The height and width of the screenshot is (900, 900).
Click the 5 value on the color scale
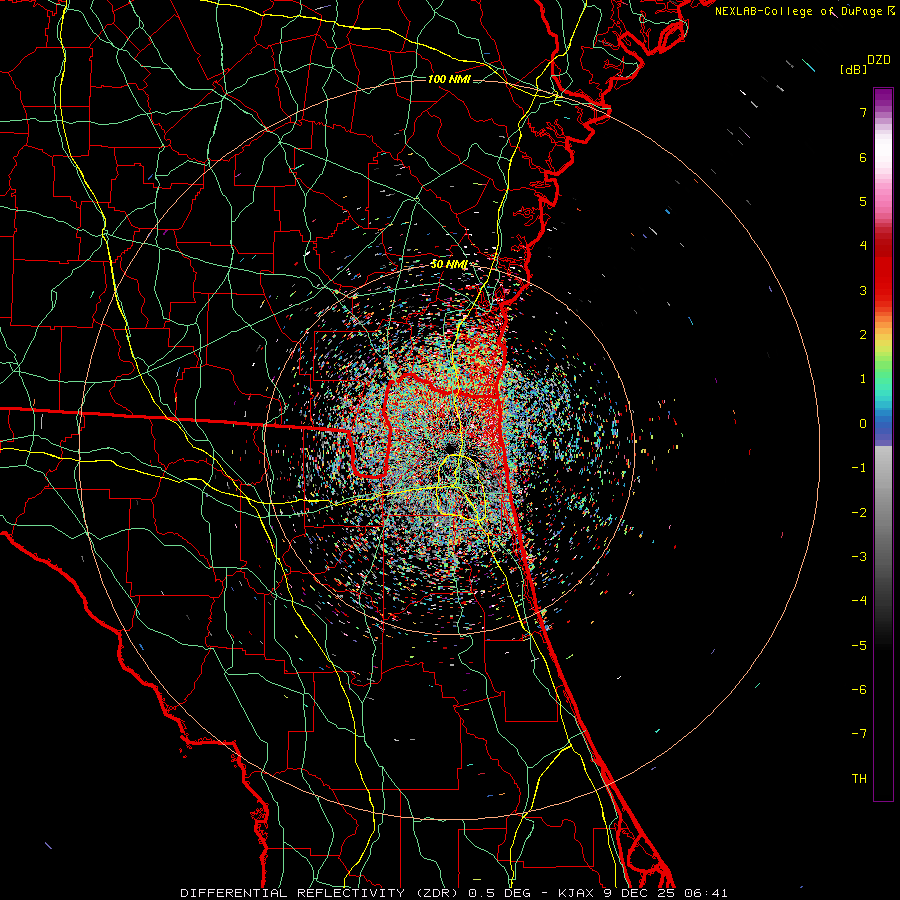(863, 201)
